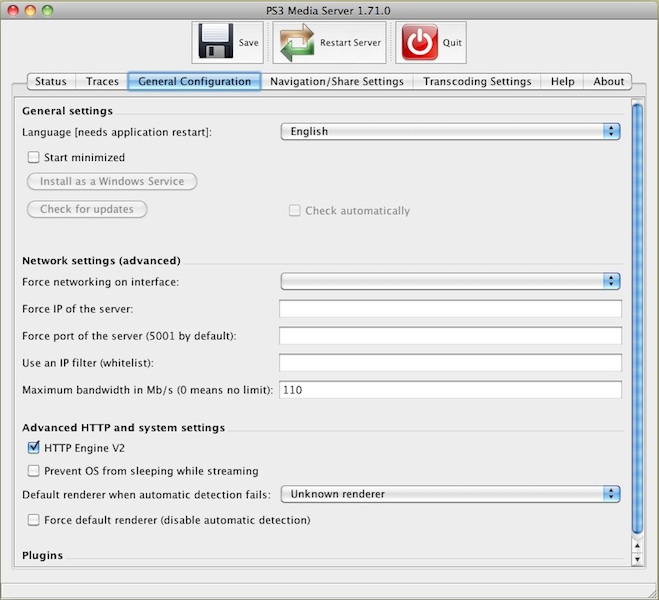Click the vertical scrollbar down arrow
This screenshot has height=600, width=659.
point(638,560)
